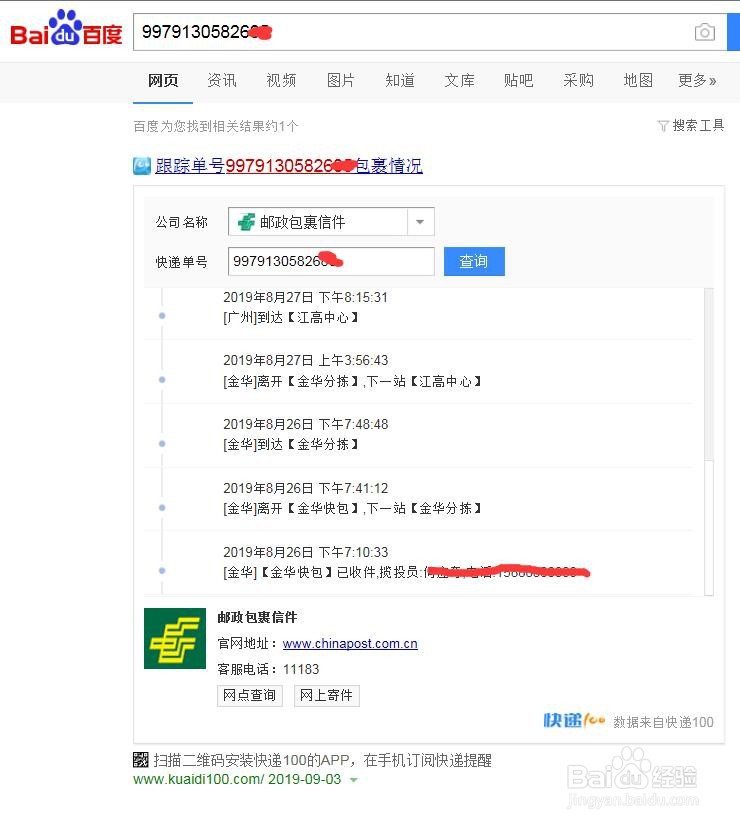Open 搜索工具 filter options
The width and height of the screenshot is (740, 826).
(698, 125)
